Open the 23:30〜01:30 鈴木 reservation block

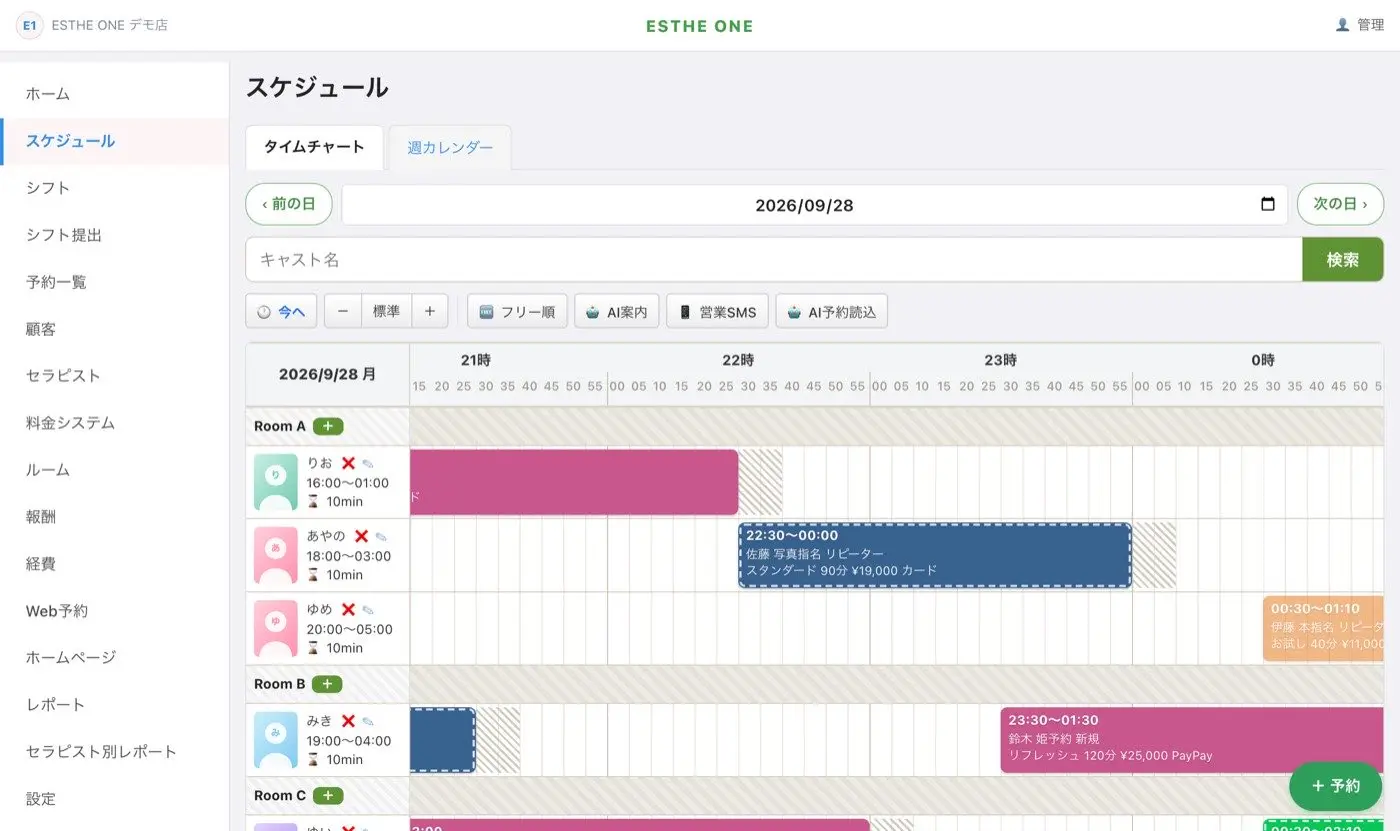(1192, 740)
